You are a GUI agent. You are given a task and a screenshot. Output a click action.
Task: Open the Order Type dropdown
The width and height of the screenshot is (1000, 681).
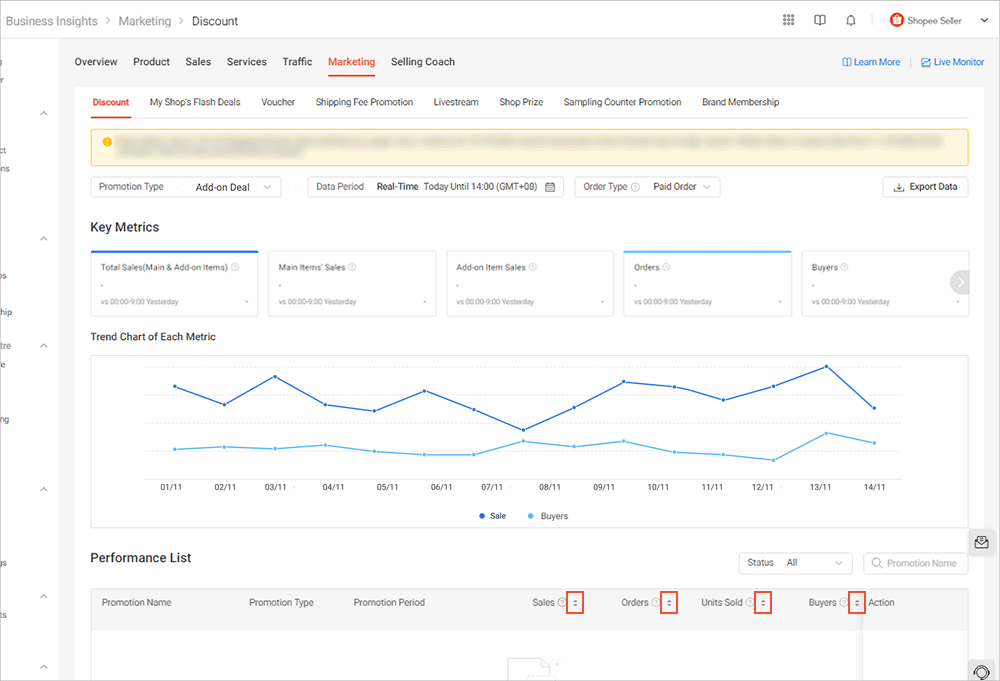pos(680,186)
